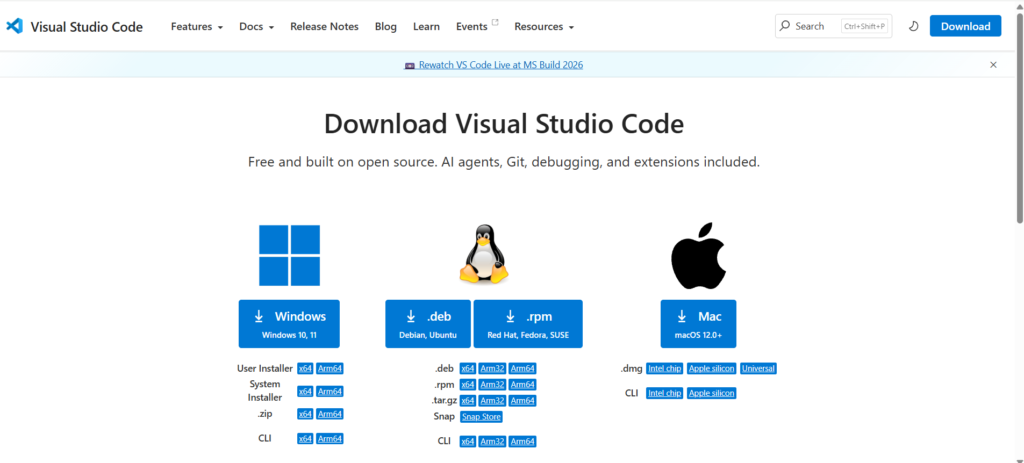Download Mac CLI for Apple silicon
1024x463 pixels.
pos(711,393)
